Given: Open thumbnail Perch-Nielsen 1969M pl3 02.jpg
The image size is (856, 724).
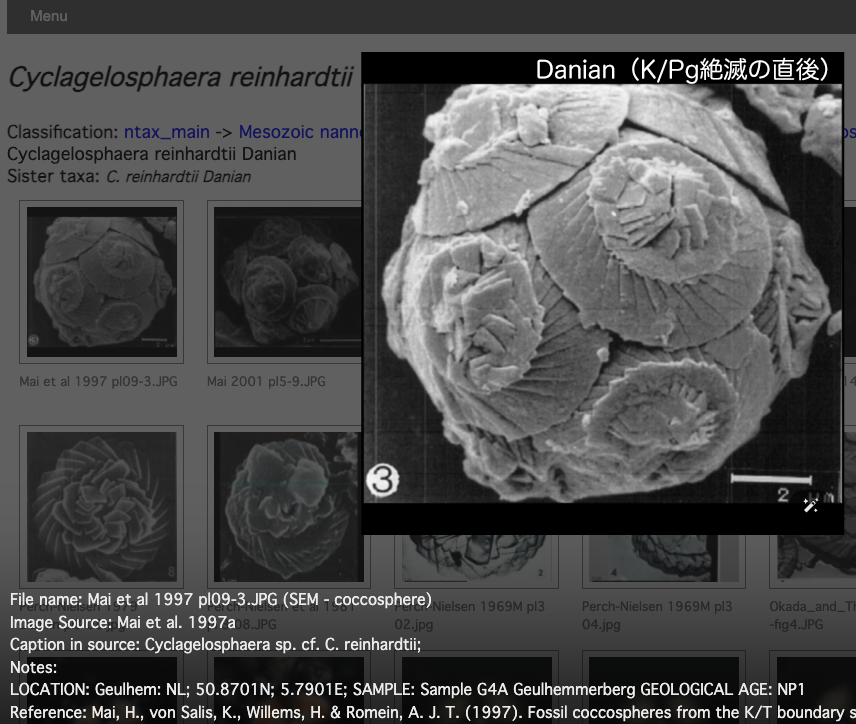Looking at the screenshot, I should point(476,561).
